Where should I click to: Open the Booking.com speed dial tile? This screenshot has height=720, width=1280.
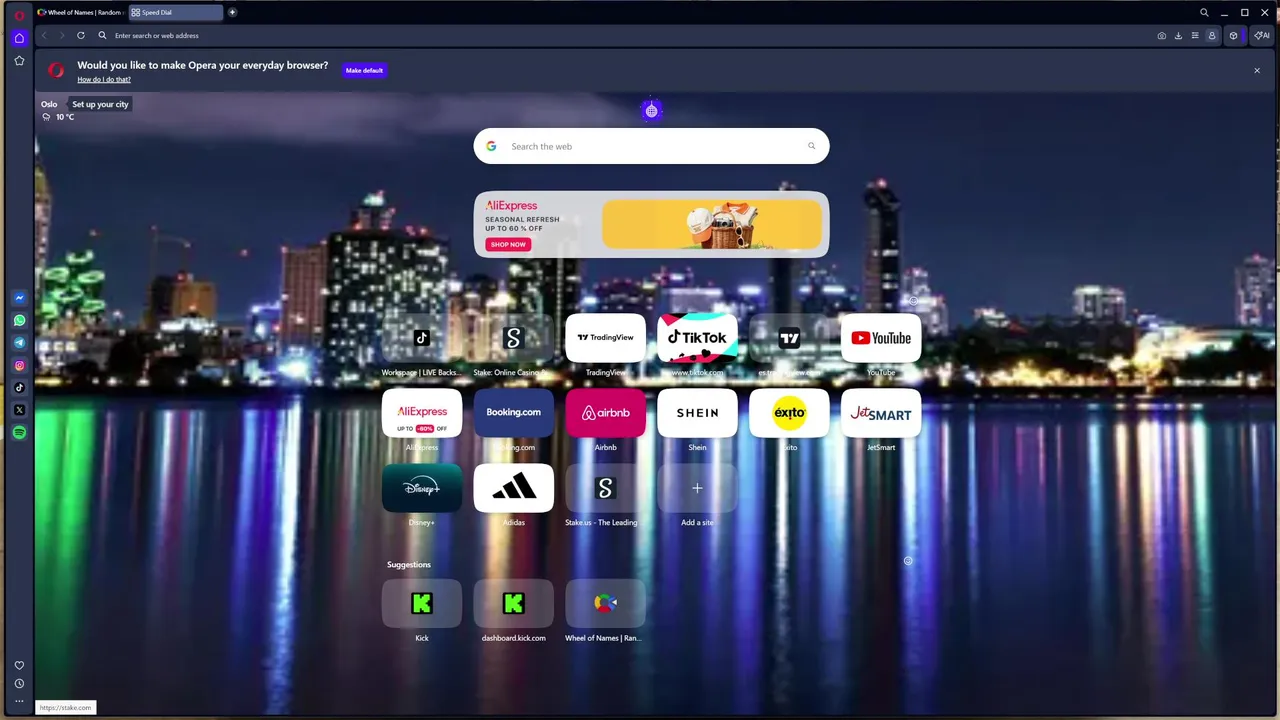click(x=513, y=413)
